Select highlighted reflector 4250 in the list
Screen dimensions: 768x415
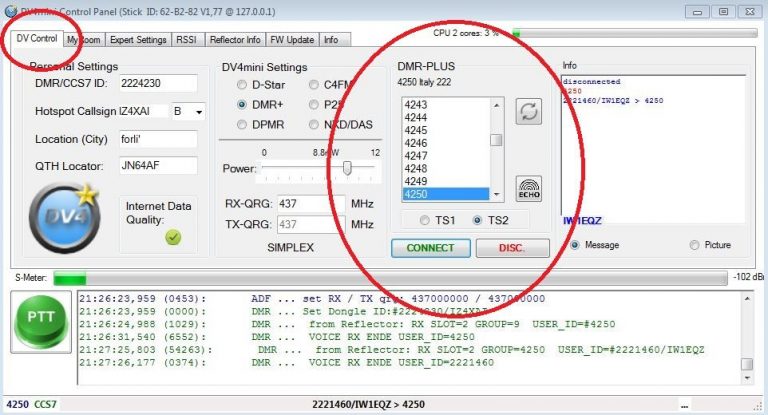(x=446, y=194)
